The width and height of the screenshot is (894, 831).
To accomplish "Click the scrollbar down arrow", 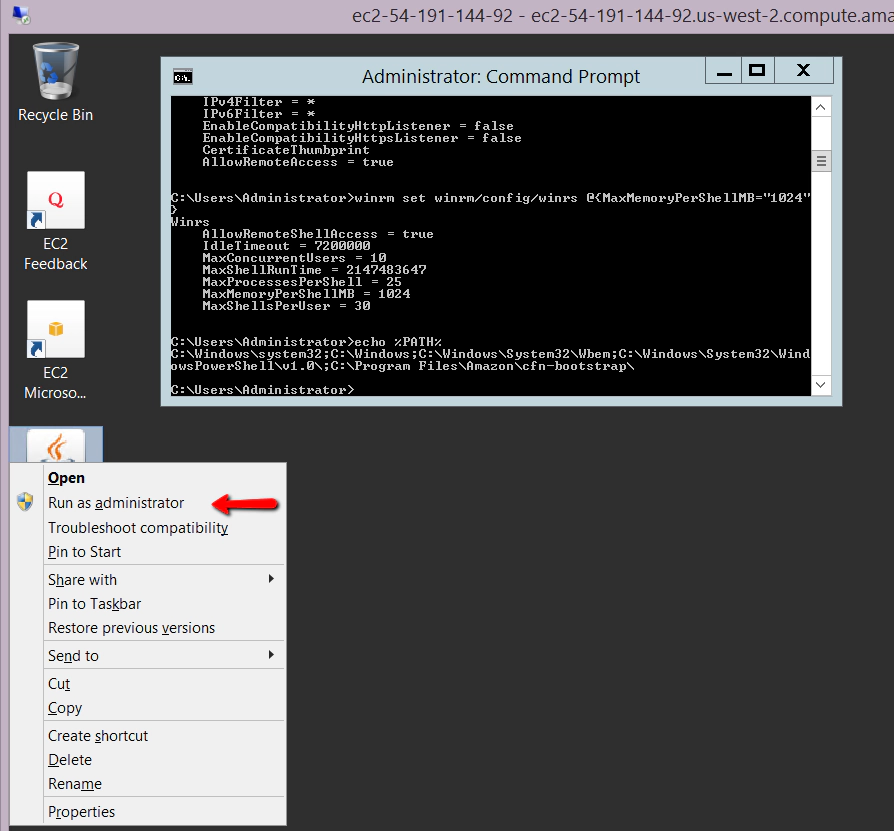I will pyautogui.click(x=820, y=385).
